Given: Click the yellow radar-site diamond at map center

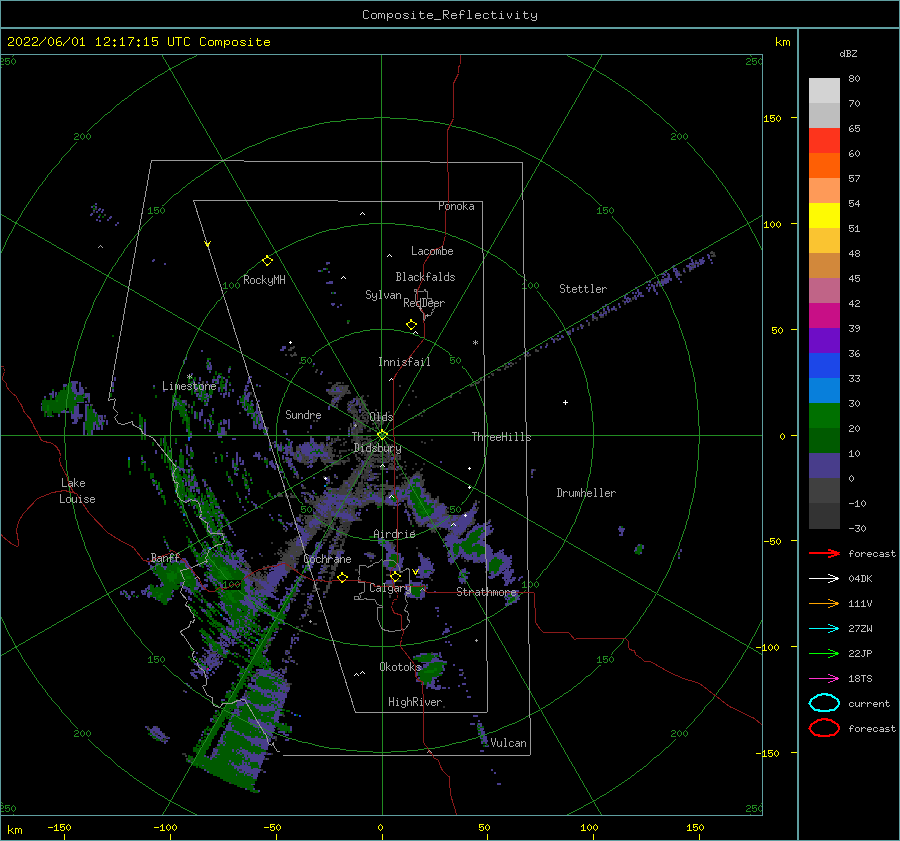Looking at the screenshot, I should 382,435.
